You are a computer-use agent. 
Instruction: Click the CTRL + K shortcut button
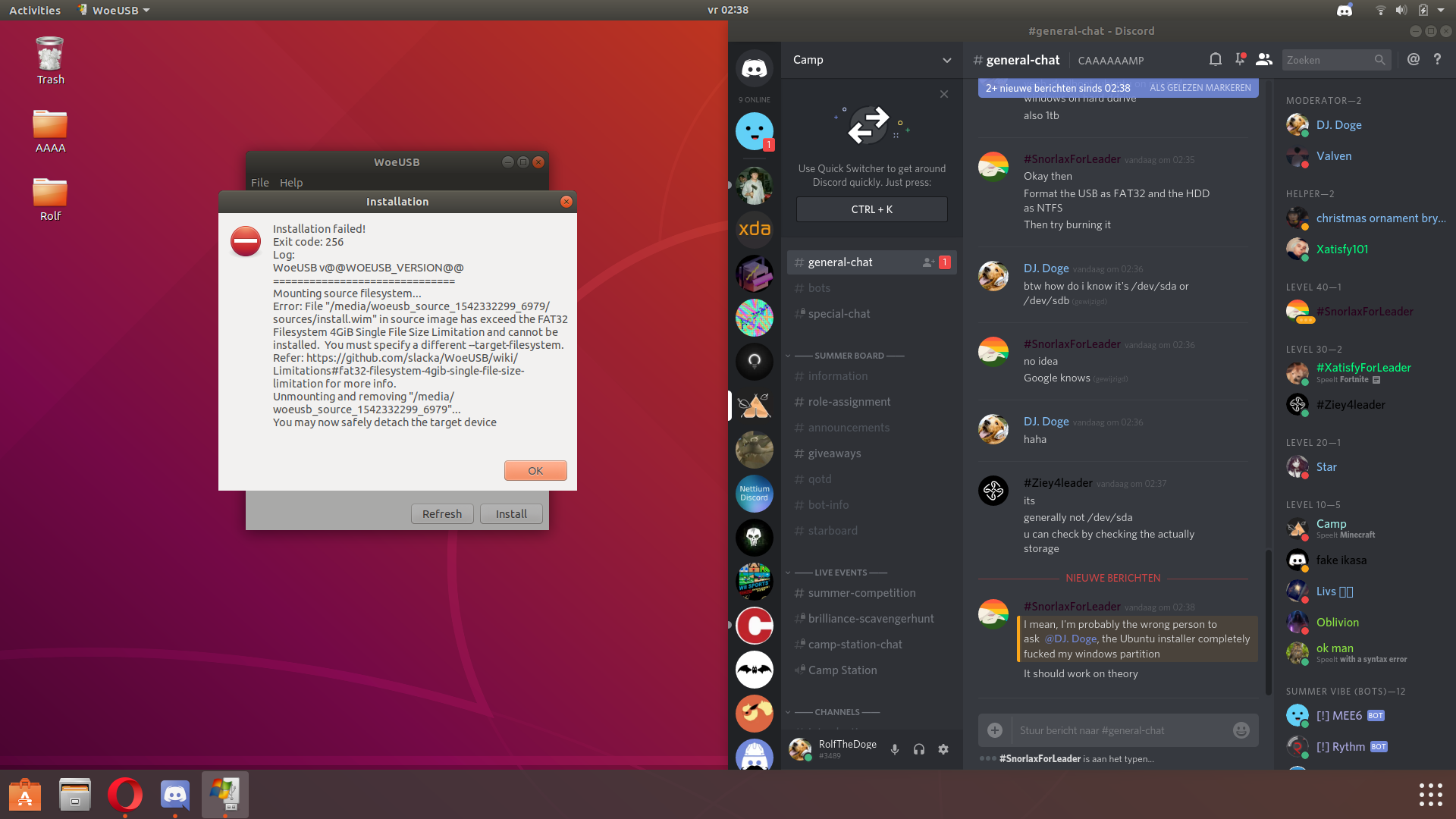pyautogui.click(x=872, y=209)
